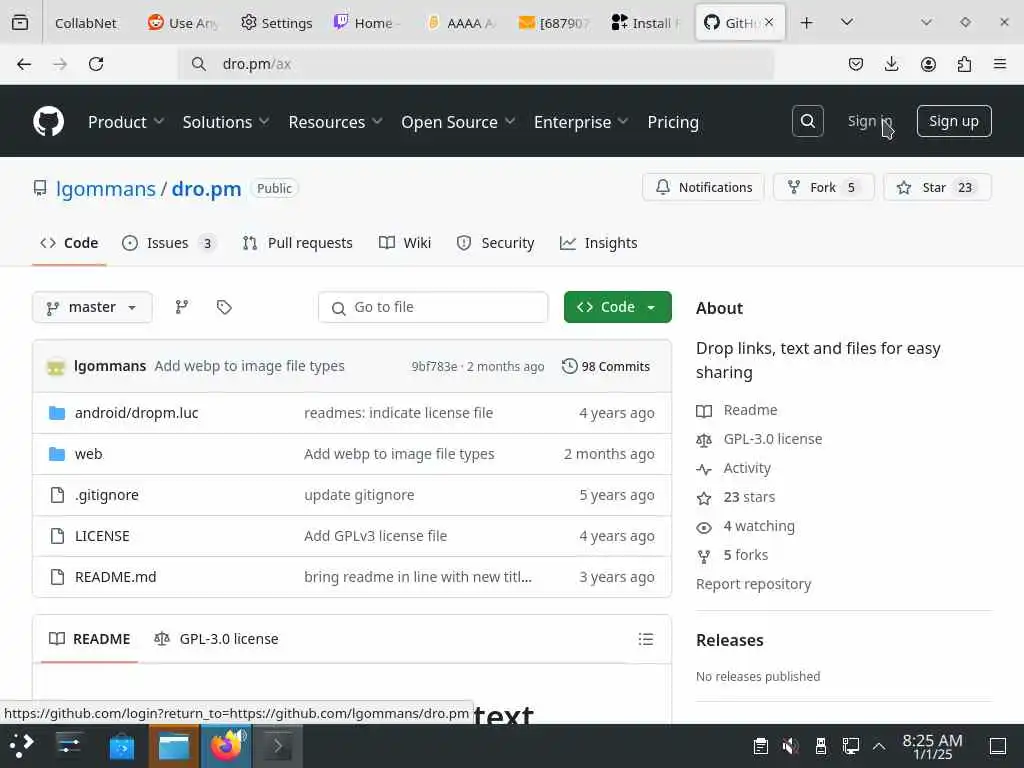The width and height of the screenshot is (1024, 768).
Task: Open the Pull requests tab
Action: [297, 243]
